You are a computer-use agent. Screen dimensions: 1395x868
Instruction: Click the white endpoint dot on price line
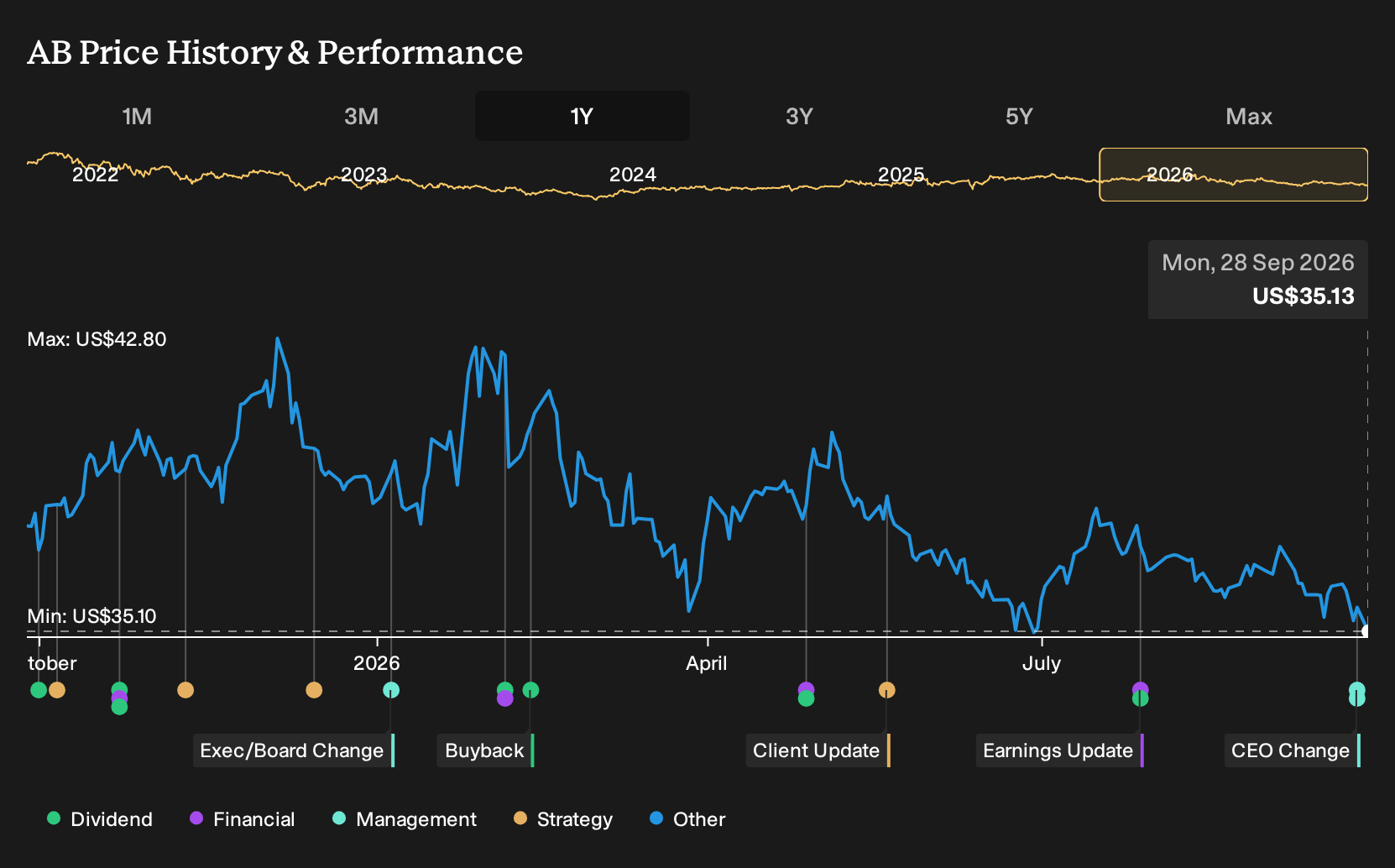tap(1365, 630)
